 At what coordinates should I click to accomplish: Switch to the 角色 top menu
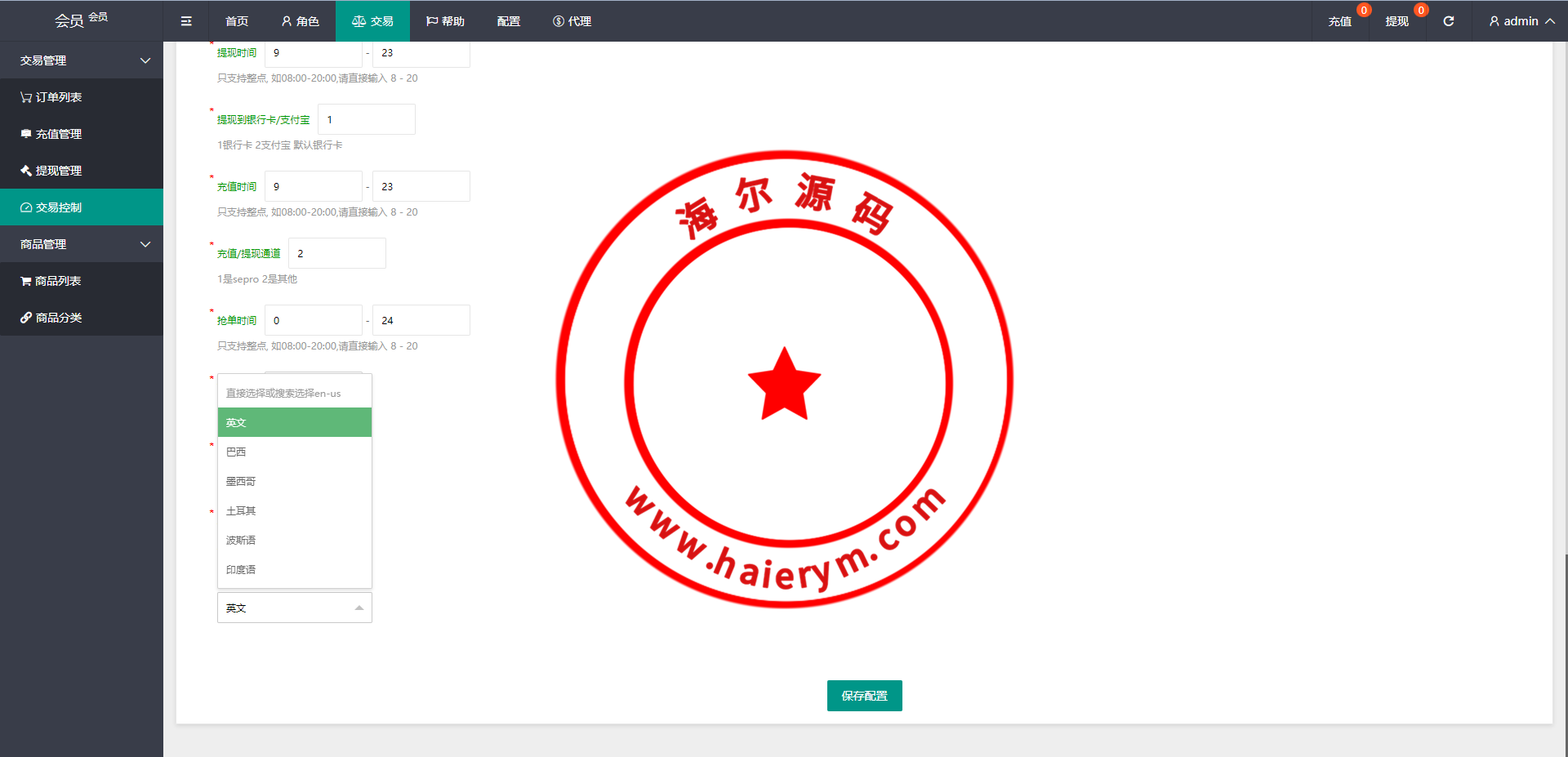pyautogui.click(x=300, y=21)
